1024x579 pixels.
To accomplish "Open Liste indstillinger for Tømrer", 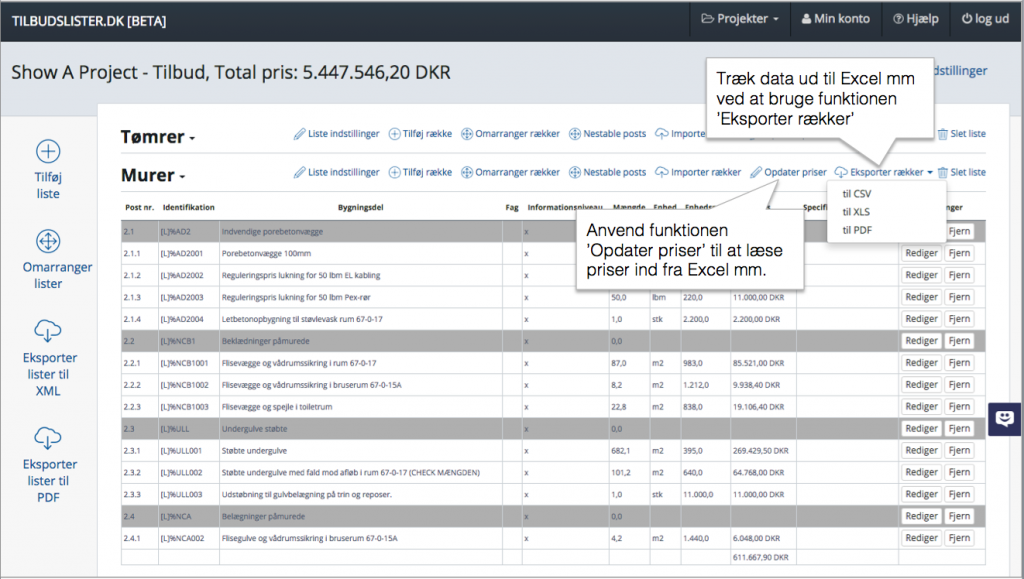I will (x=336, y=134).
